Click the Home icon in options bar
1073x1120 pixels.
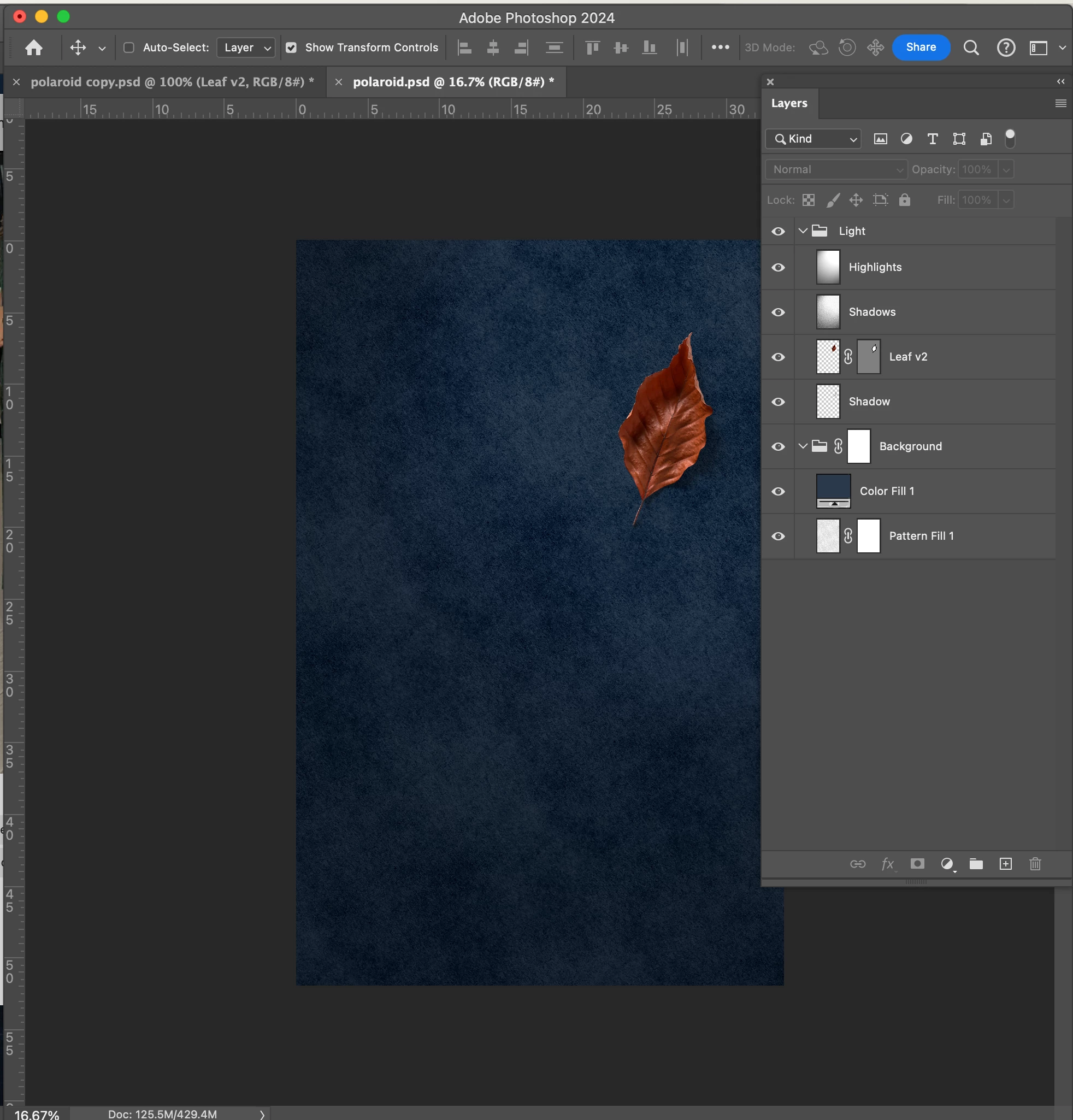[34, 48]
